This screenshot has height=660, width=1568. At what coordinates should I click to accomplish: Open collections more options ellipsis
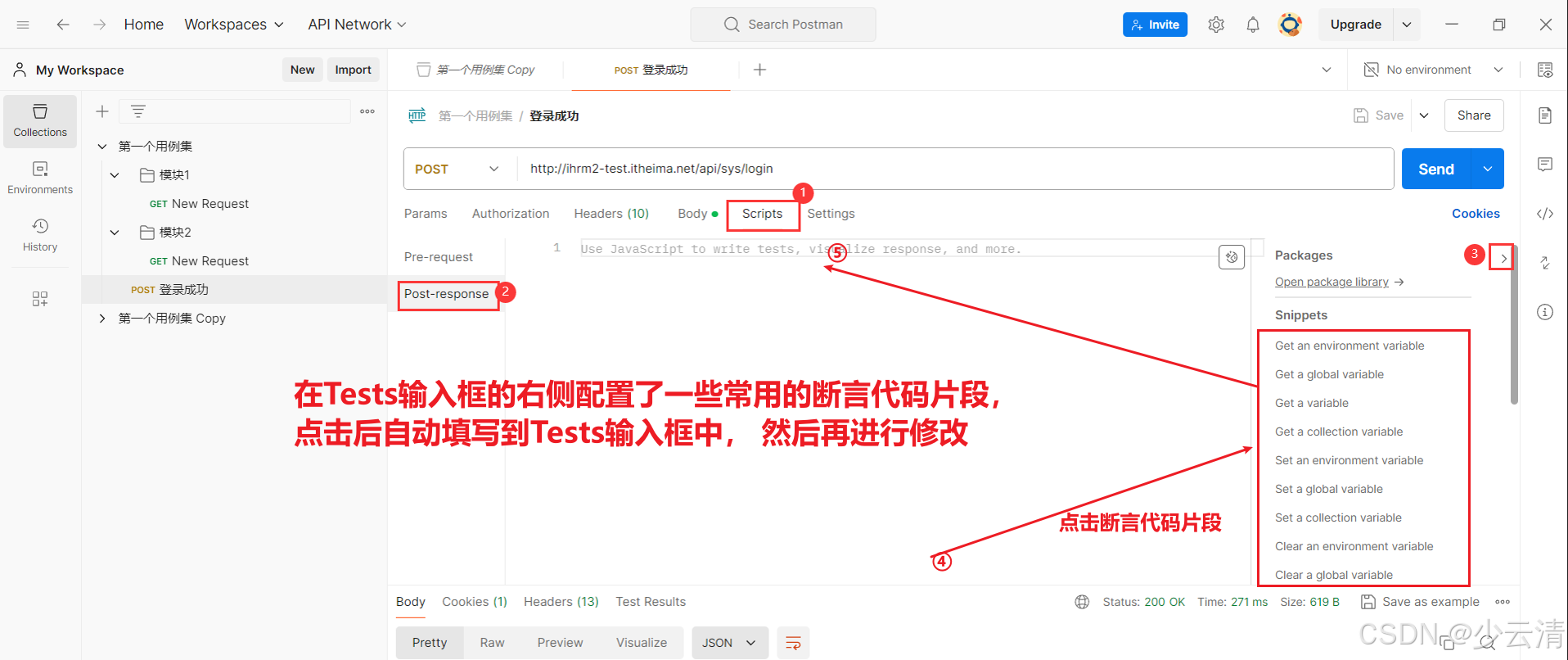367,111
